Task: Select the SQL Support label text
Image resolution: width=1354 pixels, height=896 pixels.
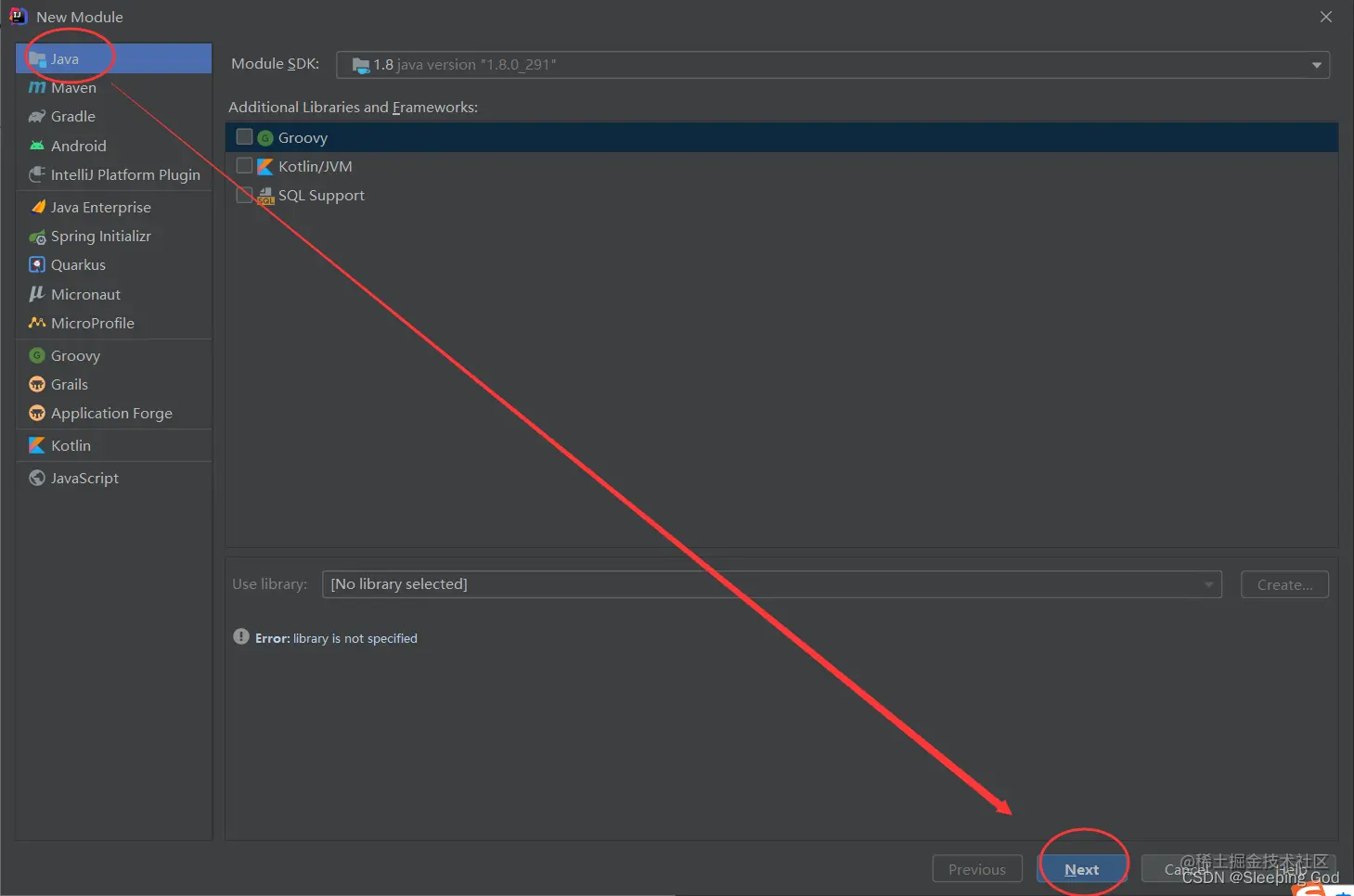Action: coord(321,196)
